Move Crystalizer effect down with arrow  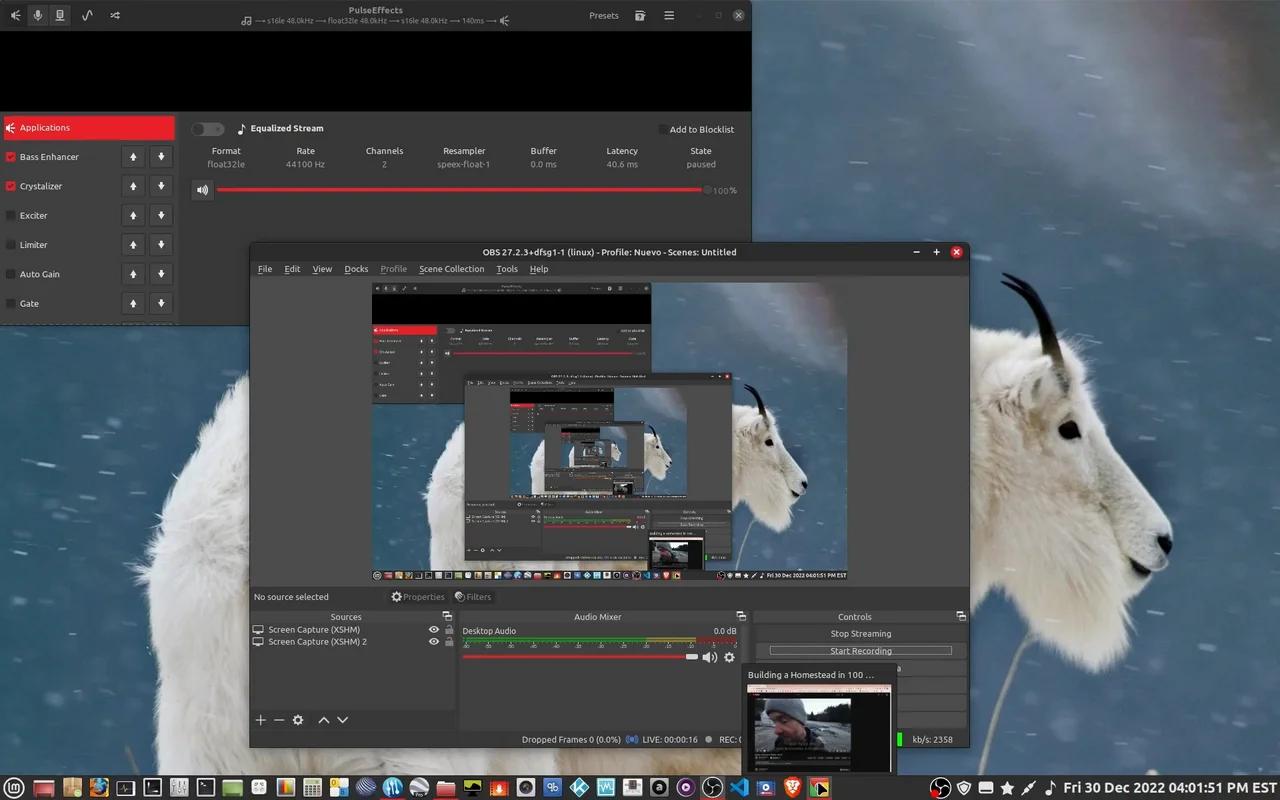point(160,186)
